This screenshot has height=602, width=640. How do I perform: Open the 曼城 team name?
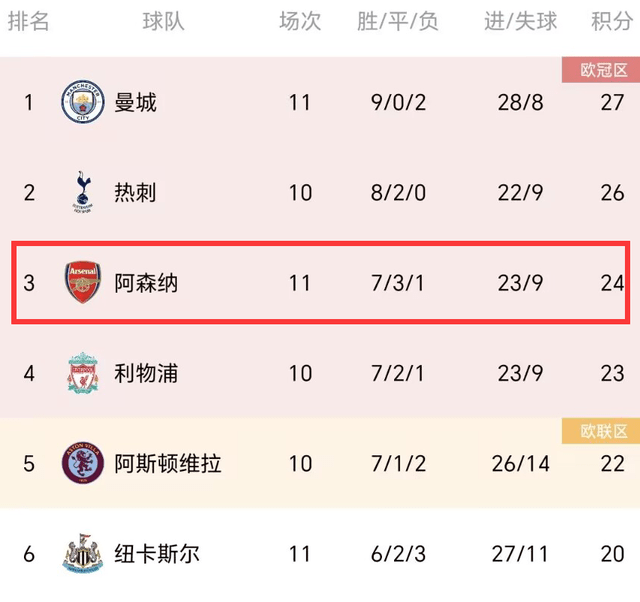(136, 102)
